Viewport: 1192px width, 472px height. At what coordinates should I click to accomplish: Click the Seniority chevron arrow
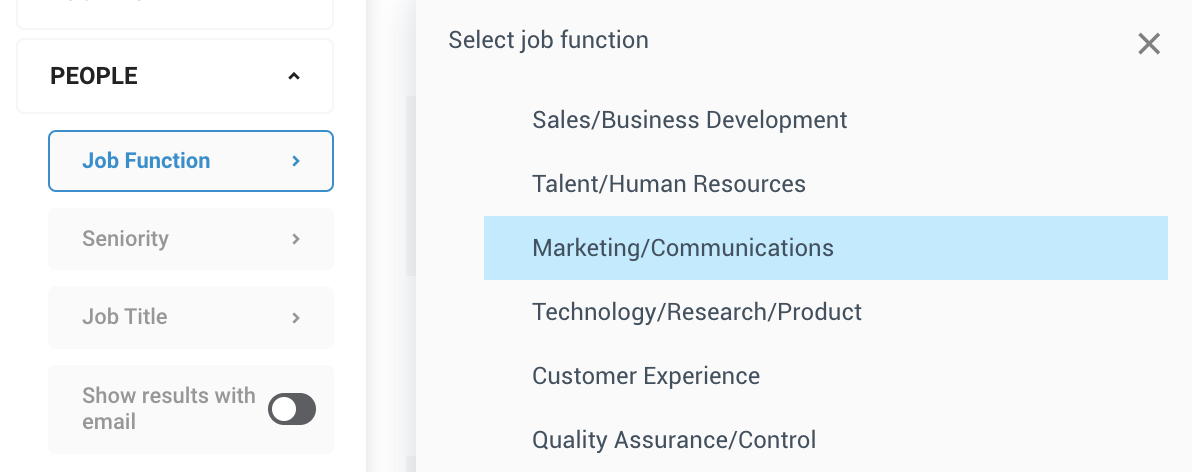pyautogui.click(x=296, y=239)
